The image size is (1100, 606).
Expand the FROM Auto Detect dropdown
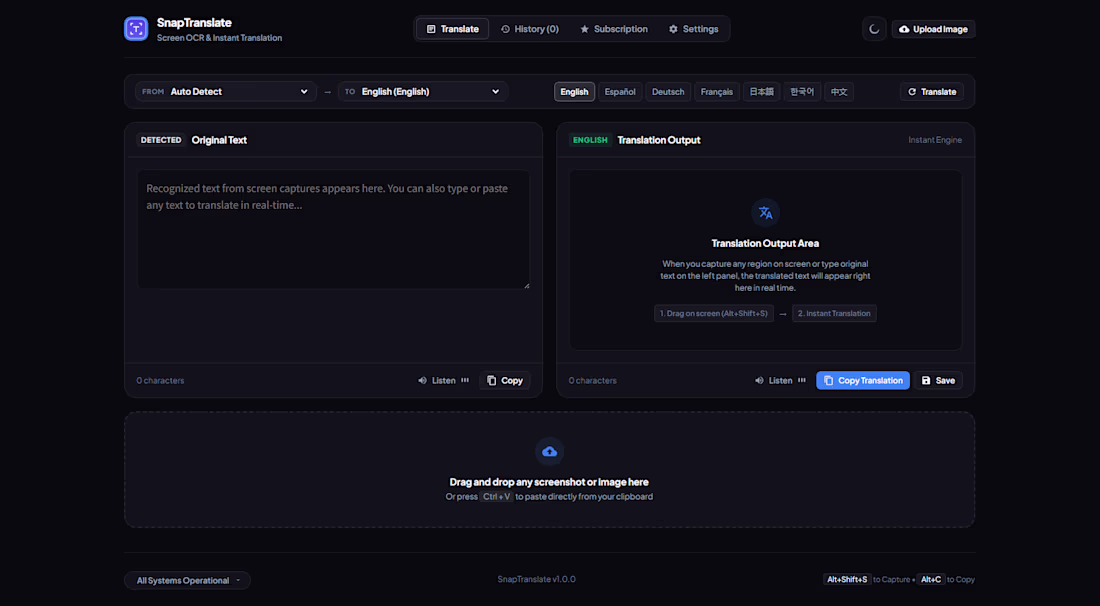coord(225,91)
